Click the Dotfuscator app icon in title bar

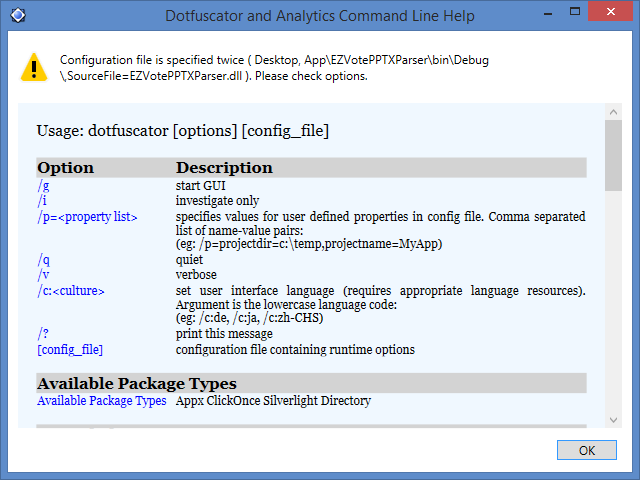tap(18, 16)
